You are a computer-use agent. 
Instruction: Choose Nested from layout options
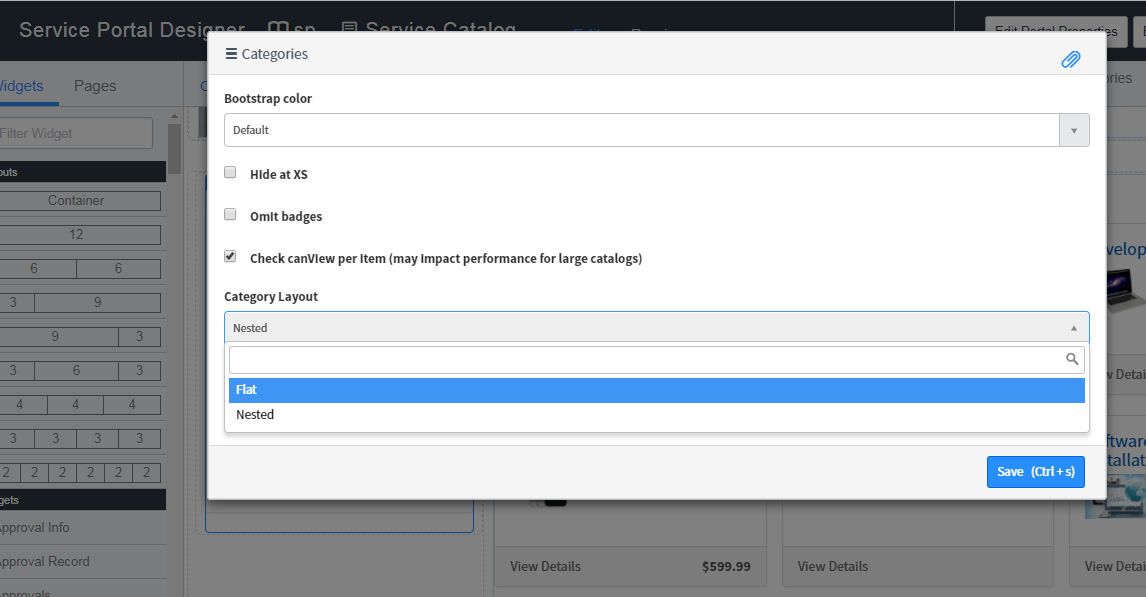coord(656,415)
